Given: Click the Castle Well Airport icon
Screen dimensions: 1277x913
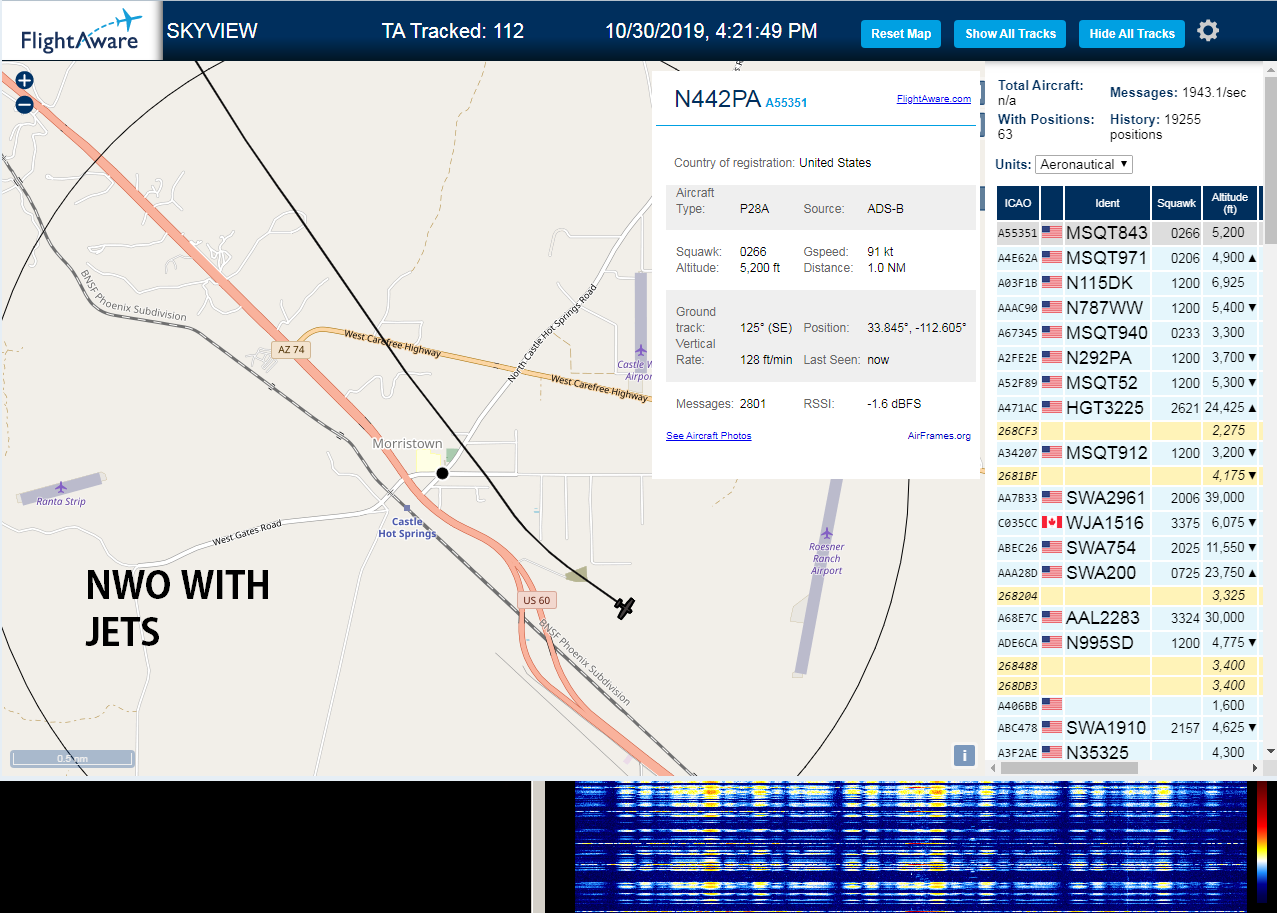Looking at the screenshot, I should [x=640, y=350].
